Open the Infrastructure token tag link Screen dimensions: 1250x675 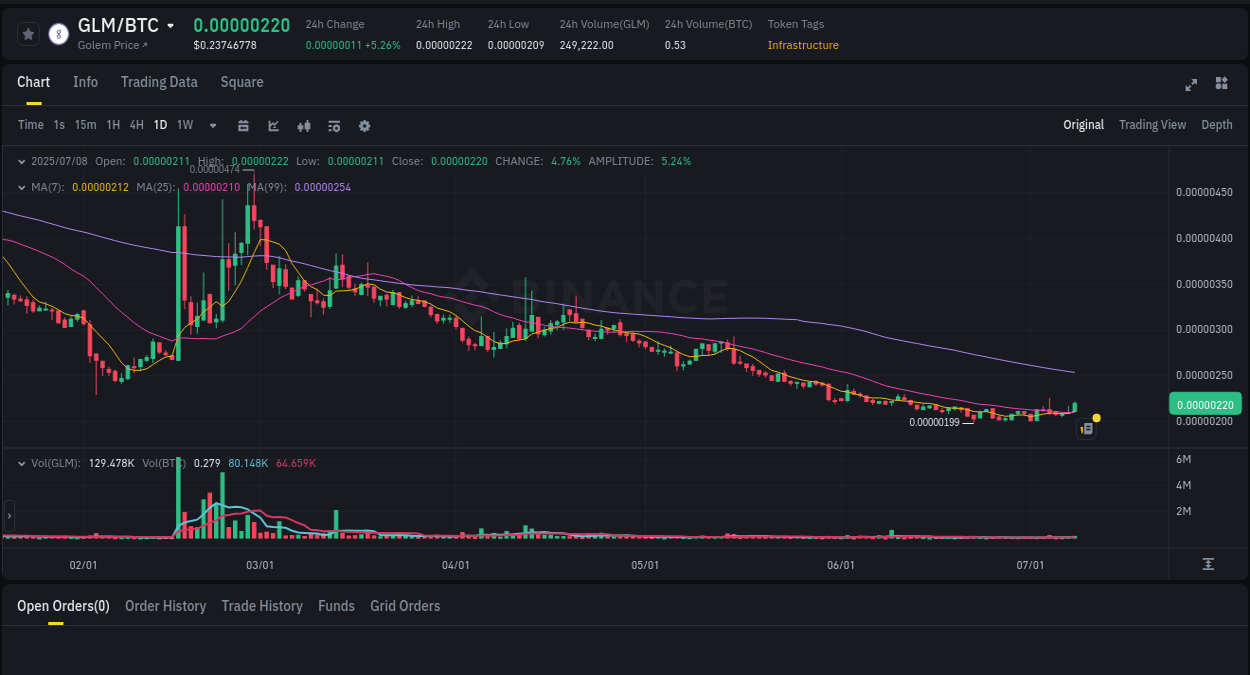click(x=801, y=45)
